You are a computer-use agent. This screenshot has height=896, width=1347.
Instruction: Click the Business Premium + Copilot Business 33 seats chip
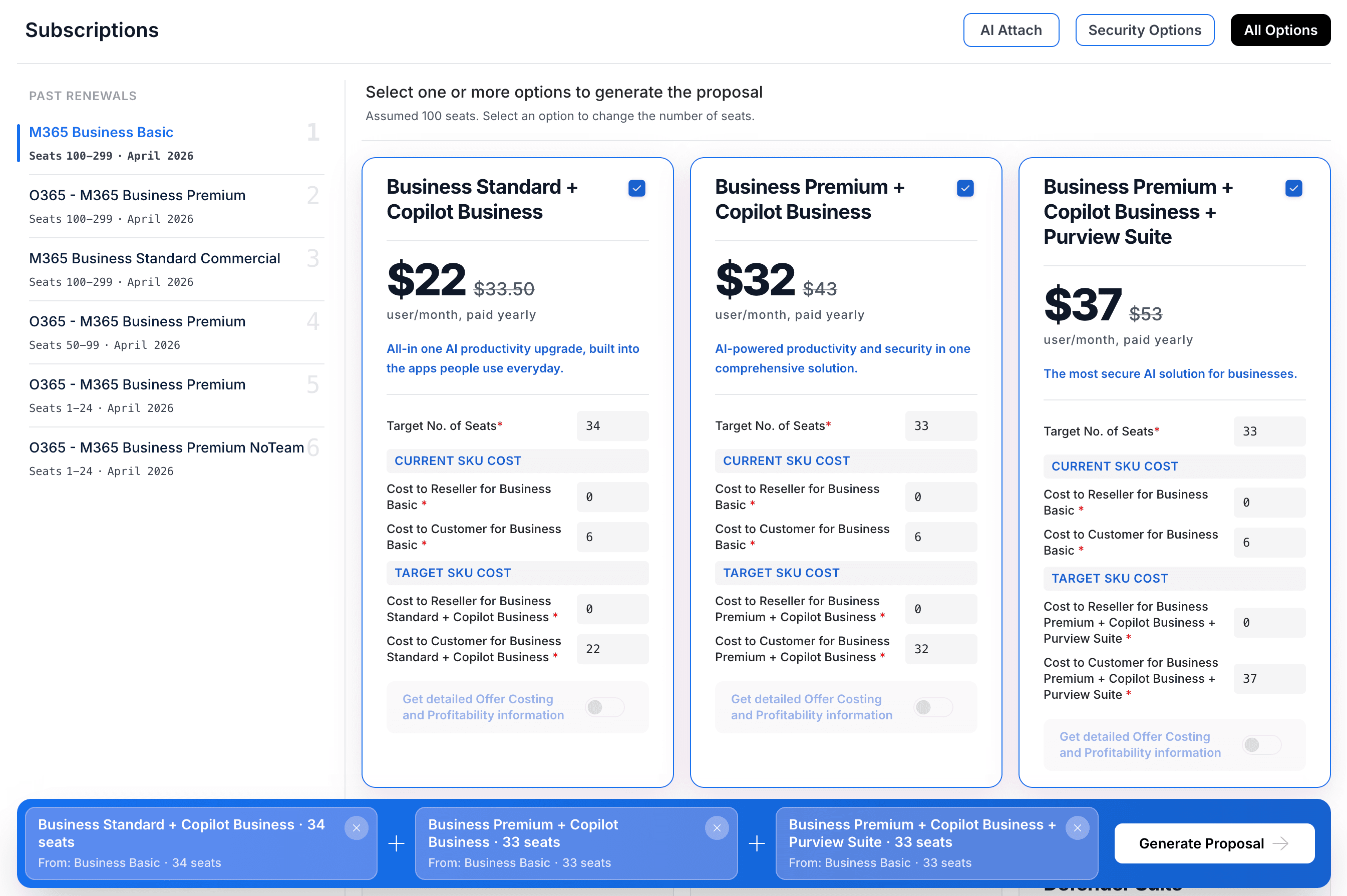(576, 843)
